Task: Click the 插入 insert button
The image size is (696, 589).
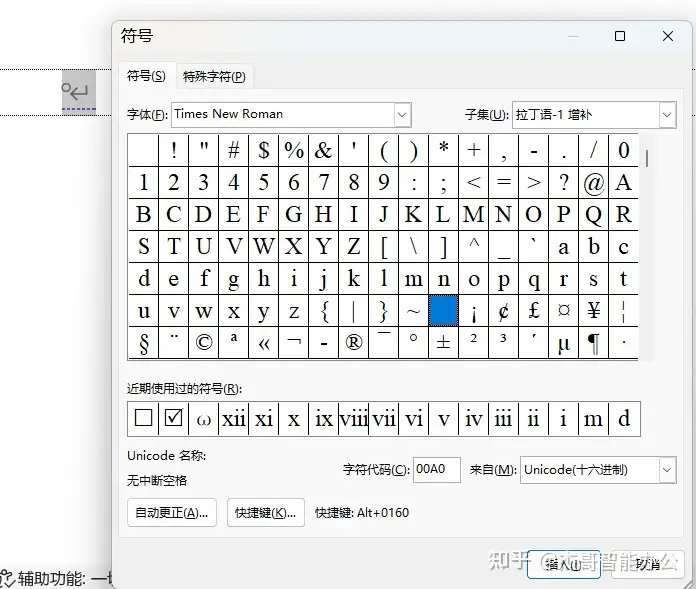Action: pyautogui.click(x=564, y=564)
